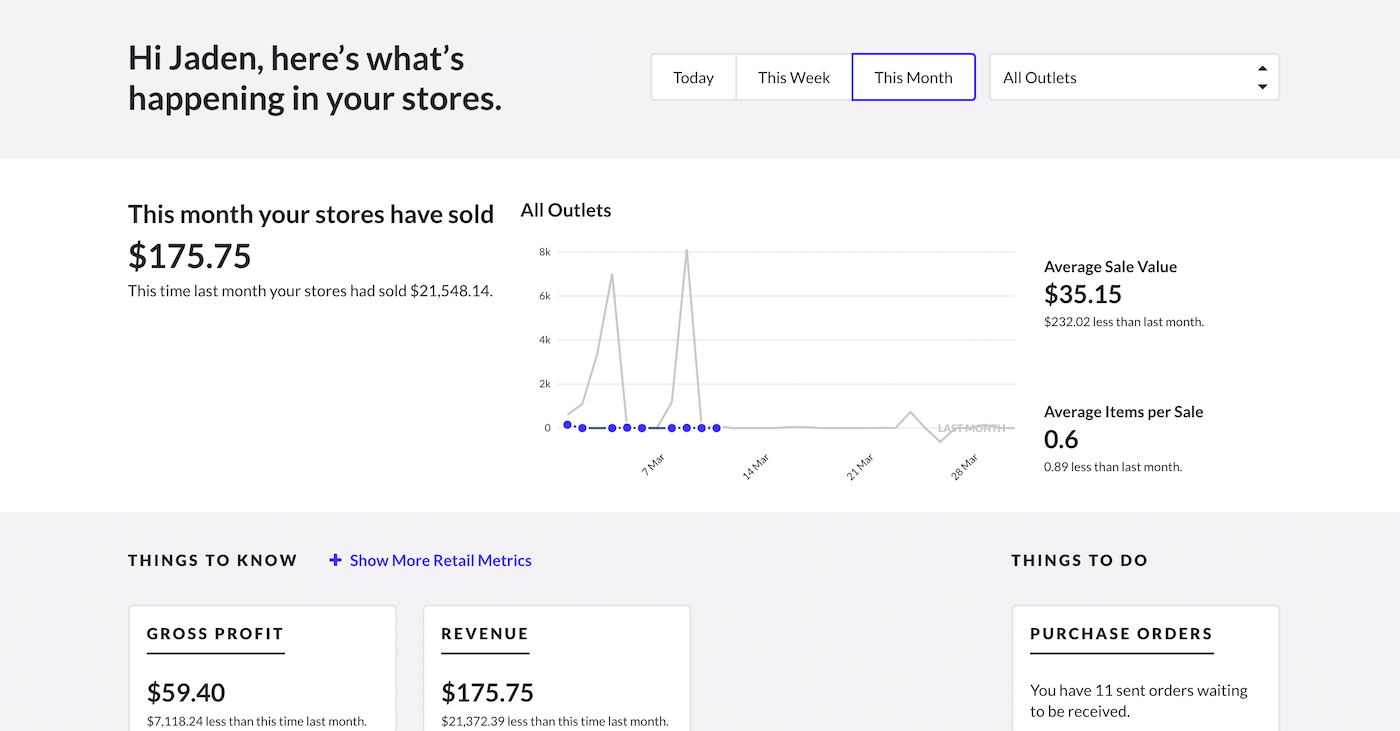Select the first blue data point on chart
The height and width of the screenshot is (731, 1400).
567,425
